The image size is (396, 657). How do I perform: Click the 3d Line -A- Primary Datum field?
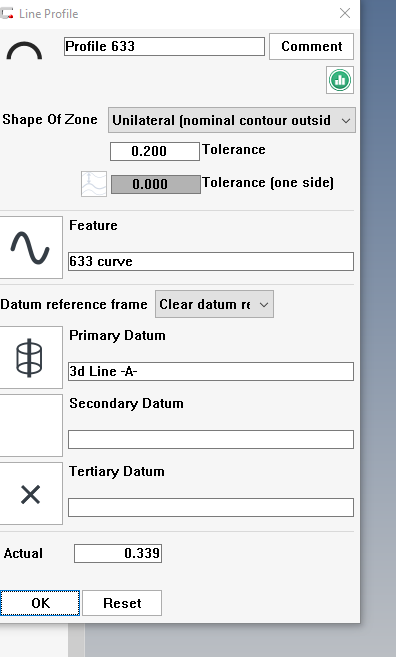pyautogui.click(x=211, y=372)
